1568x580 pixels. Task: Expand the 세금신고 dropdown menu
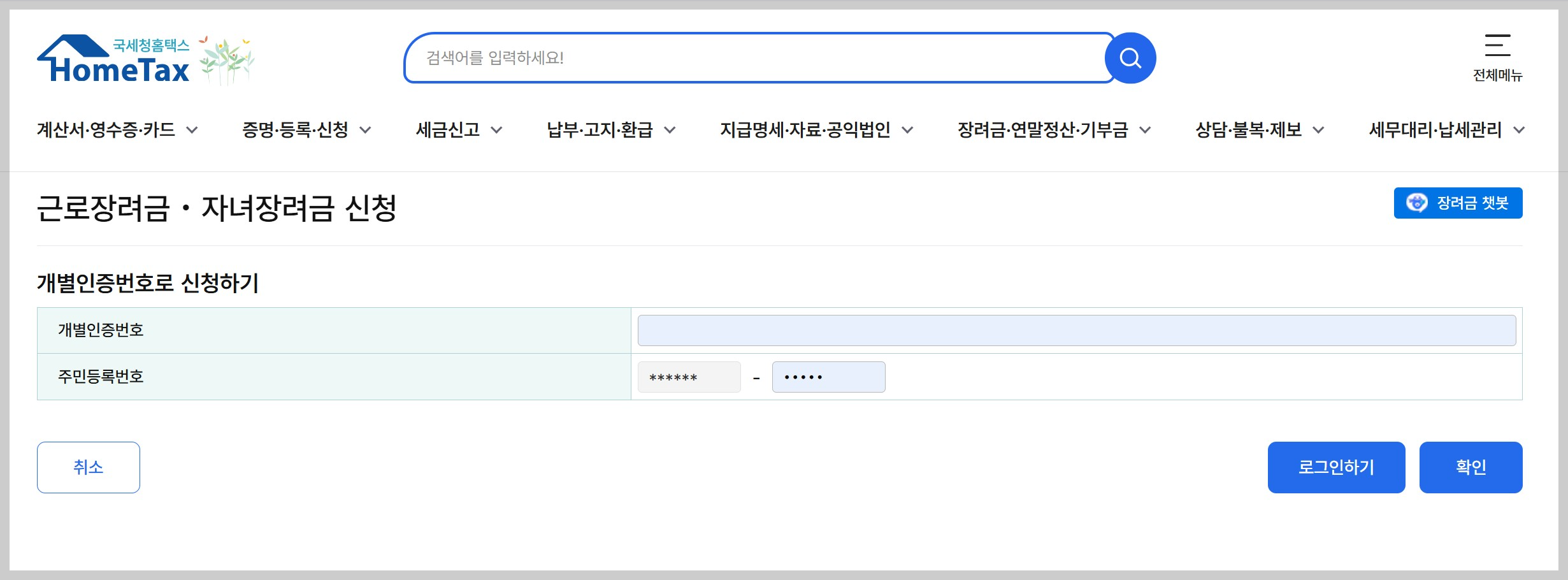[x=448, y=130]
